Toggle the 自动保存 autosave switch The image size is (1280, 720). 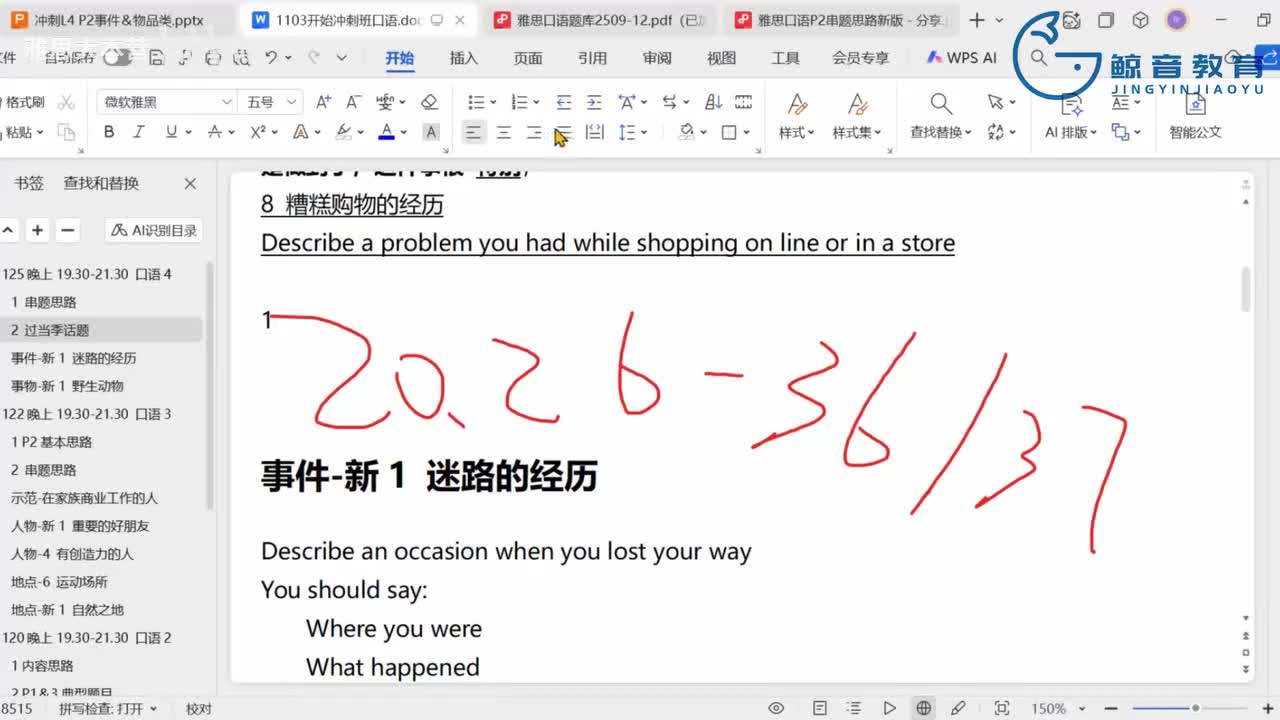(x=118, y=58)
